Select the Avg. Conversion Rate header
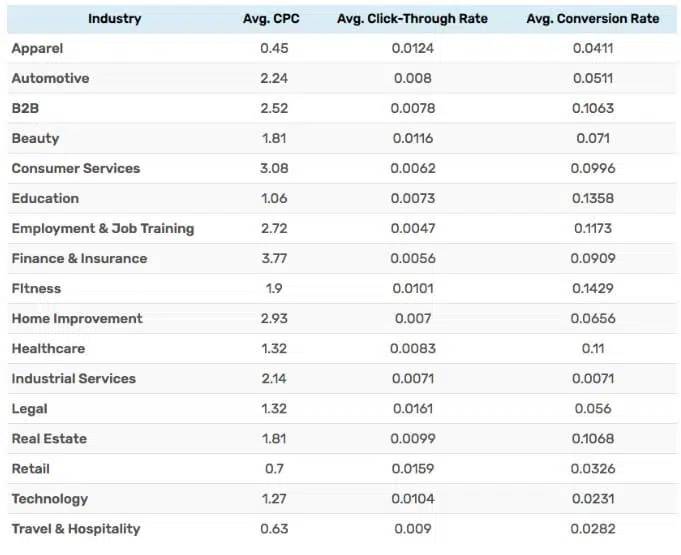 pos(593,19)
